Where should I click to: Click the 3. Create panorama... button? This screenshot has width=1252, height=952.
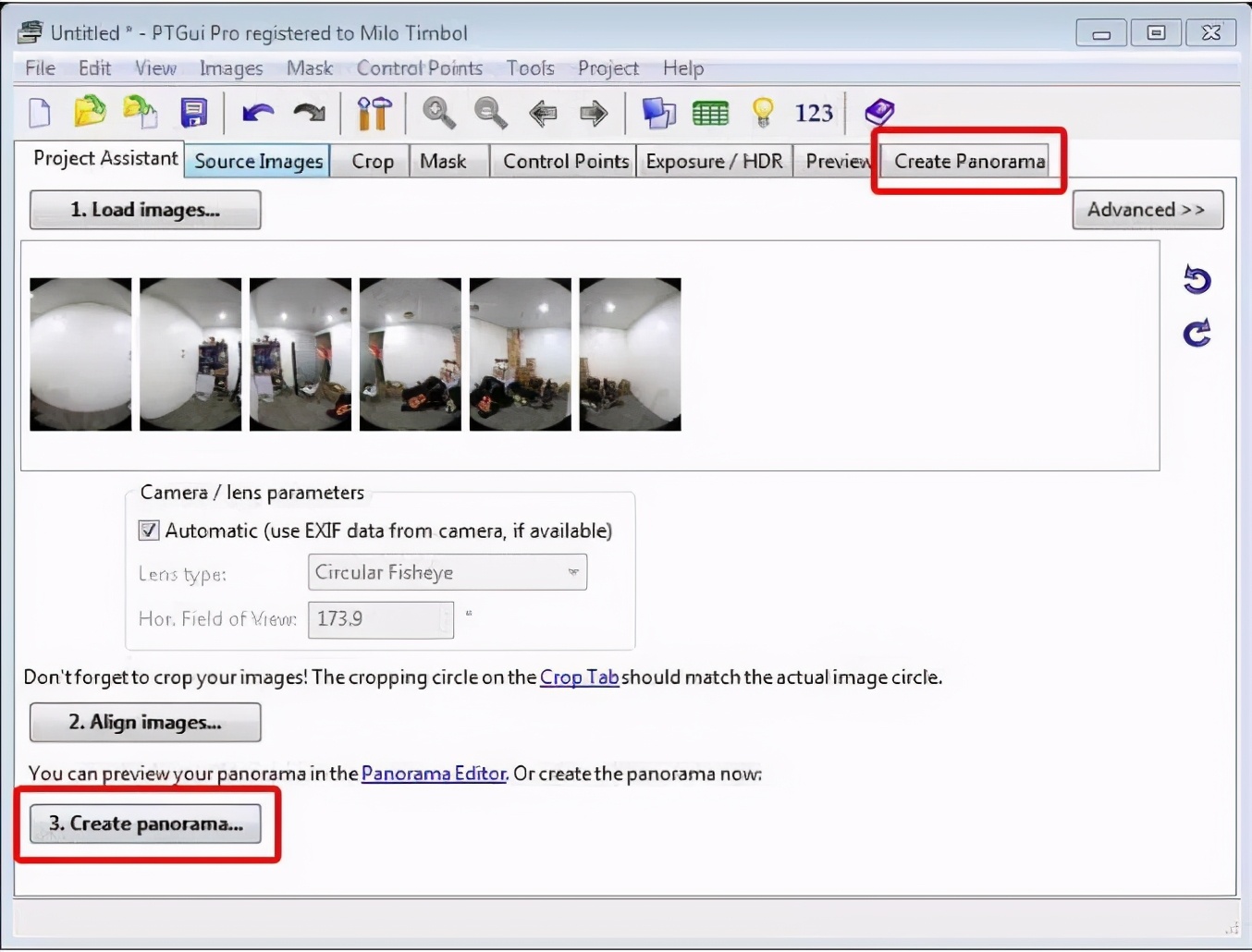pos(145,824)
